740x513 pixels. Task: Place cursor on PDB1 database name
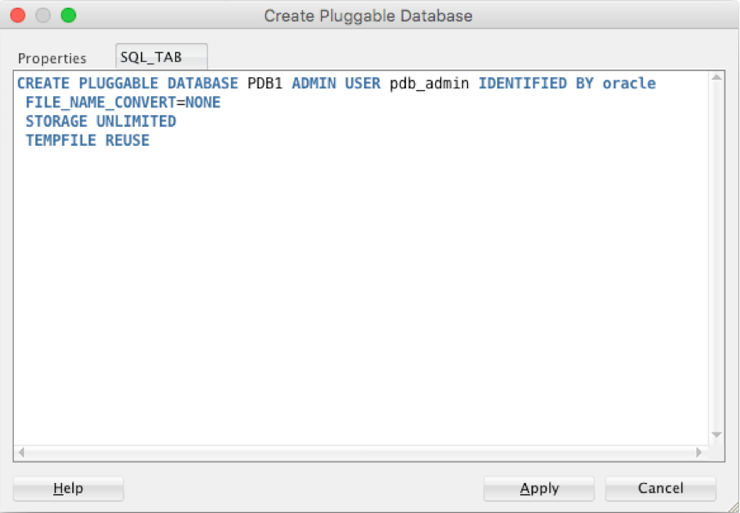tap(264, 84)
